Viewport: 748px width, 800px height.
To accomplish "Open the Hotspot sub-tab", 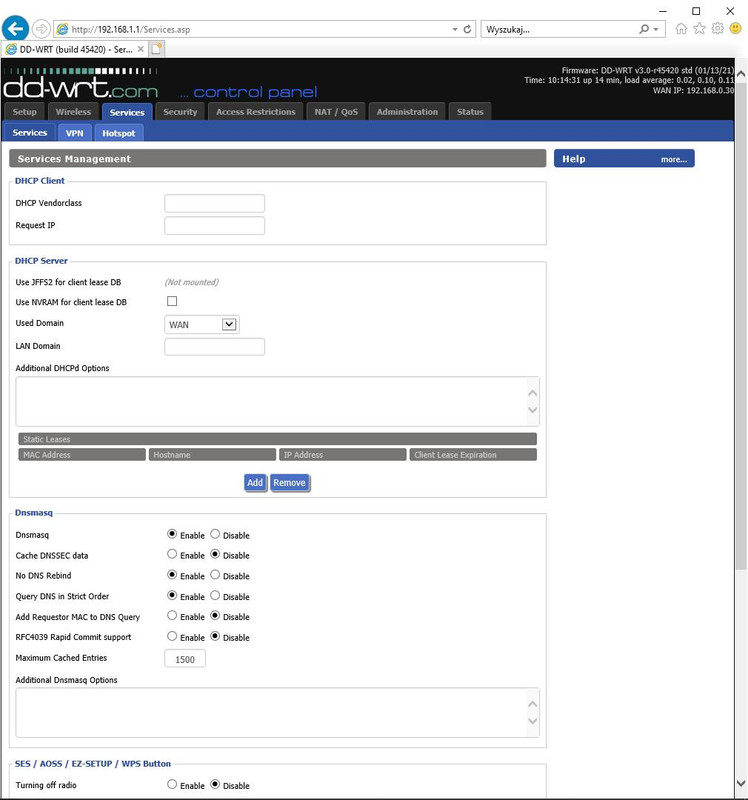I will click(118, 133).
